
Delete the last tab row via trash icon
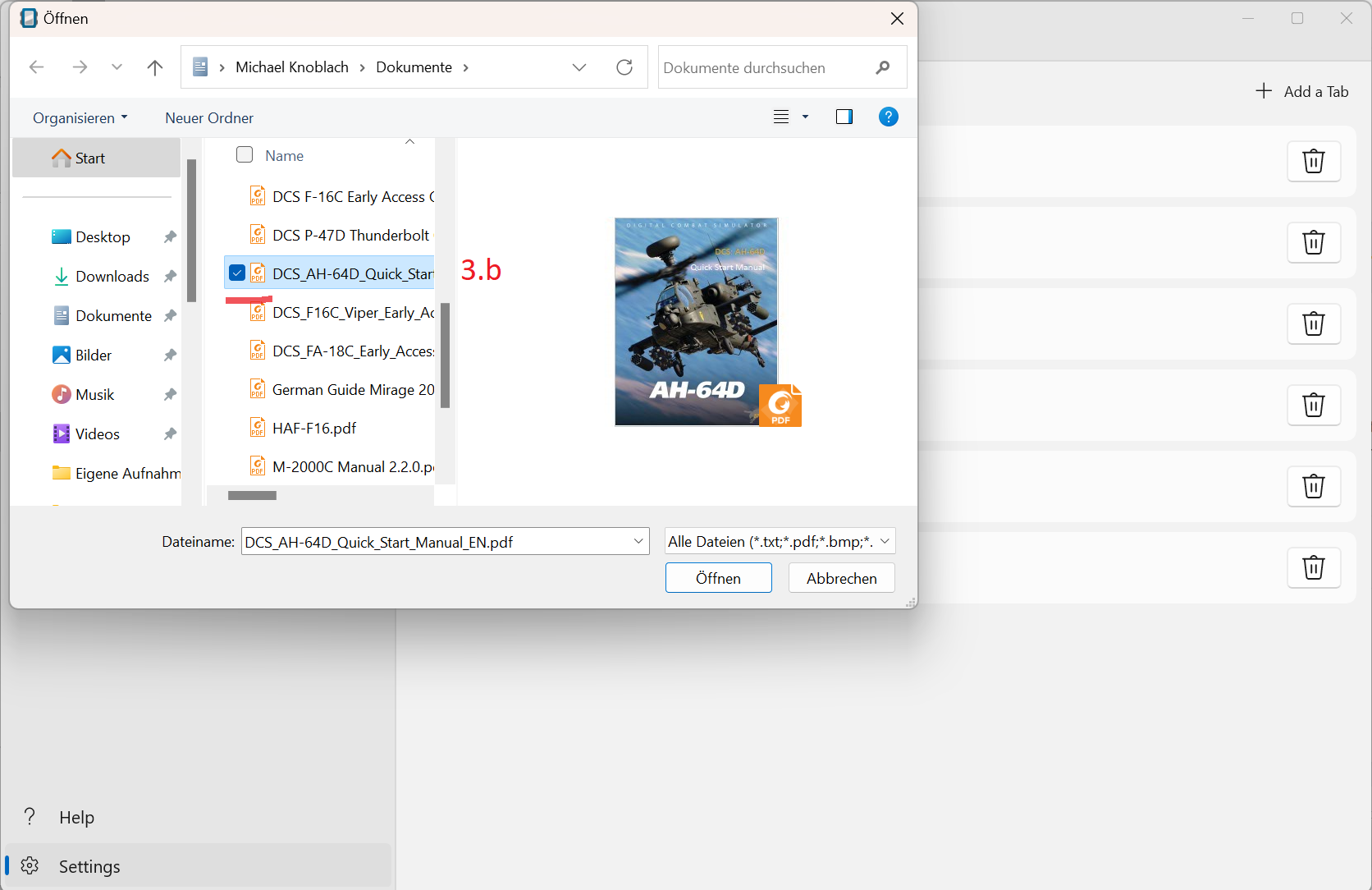(1314, 567)
